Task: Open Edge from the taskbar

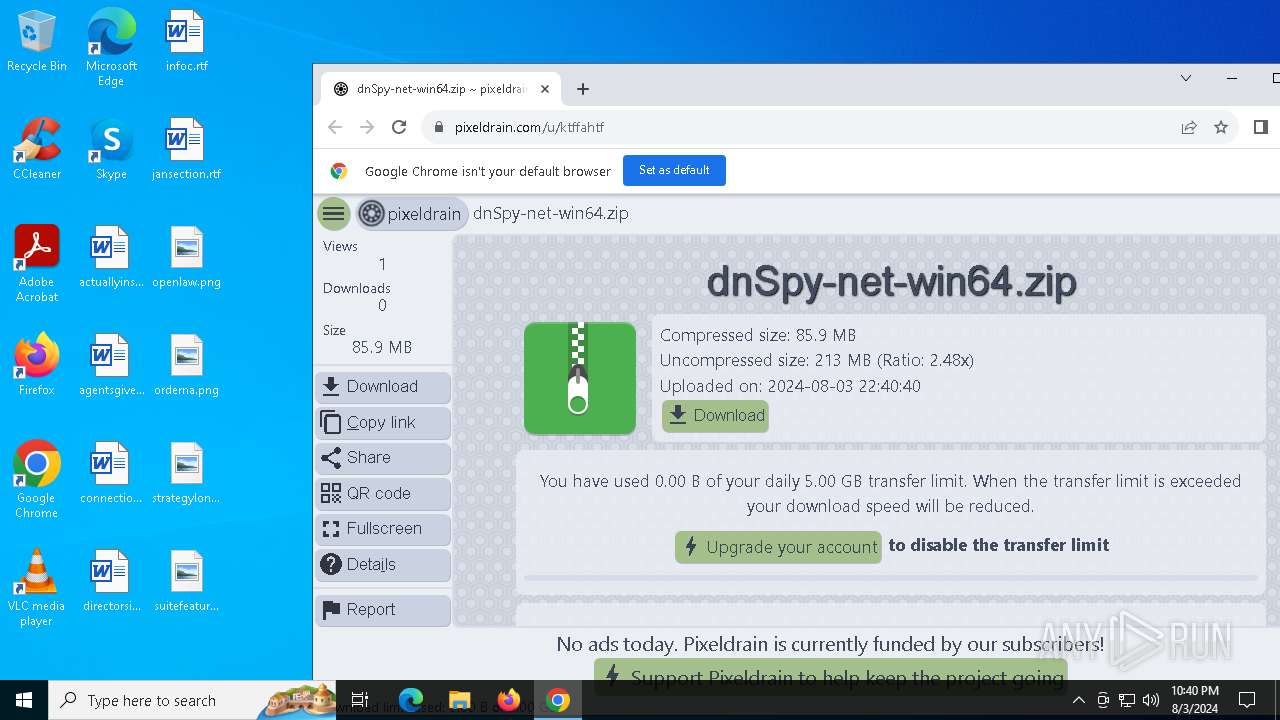Action: click(x=411, y=700)
